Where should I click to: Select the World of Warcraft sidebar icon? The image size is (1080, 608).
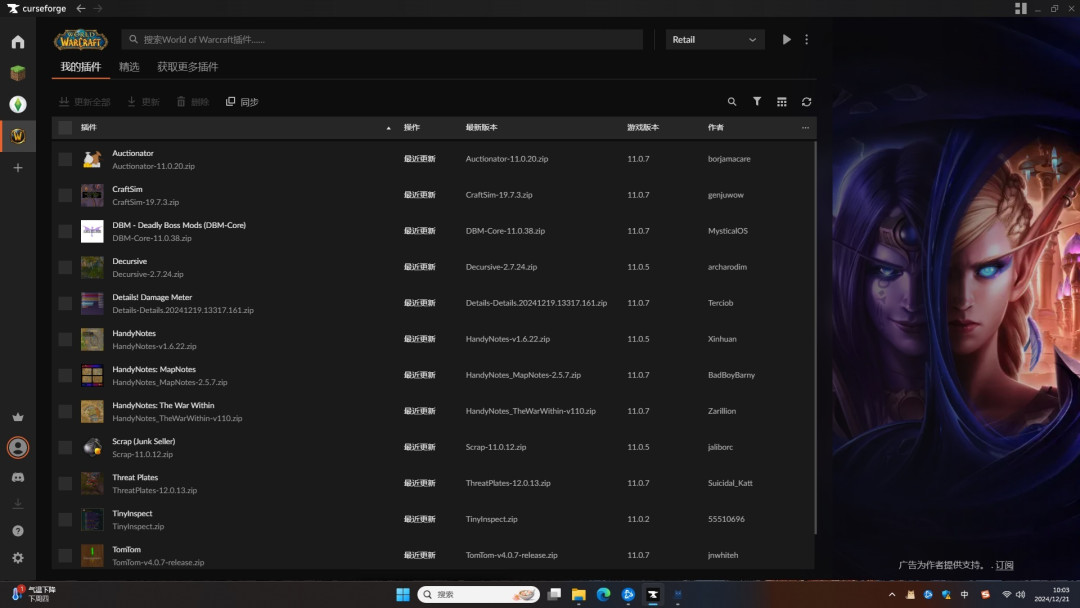(x=18, y=136)
